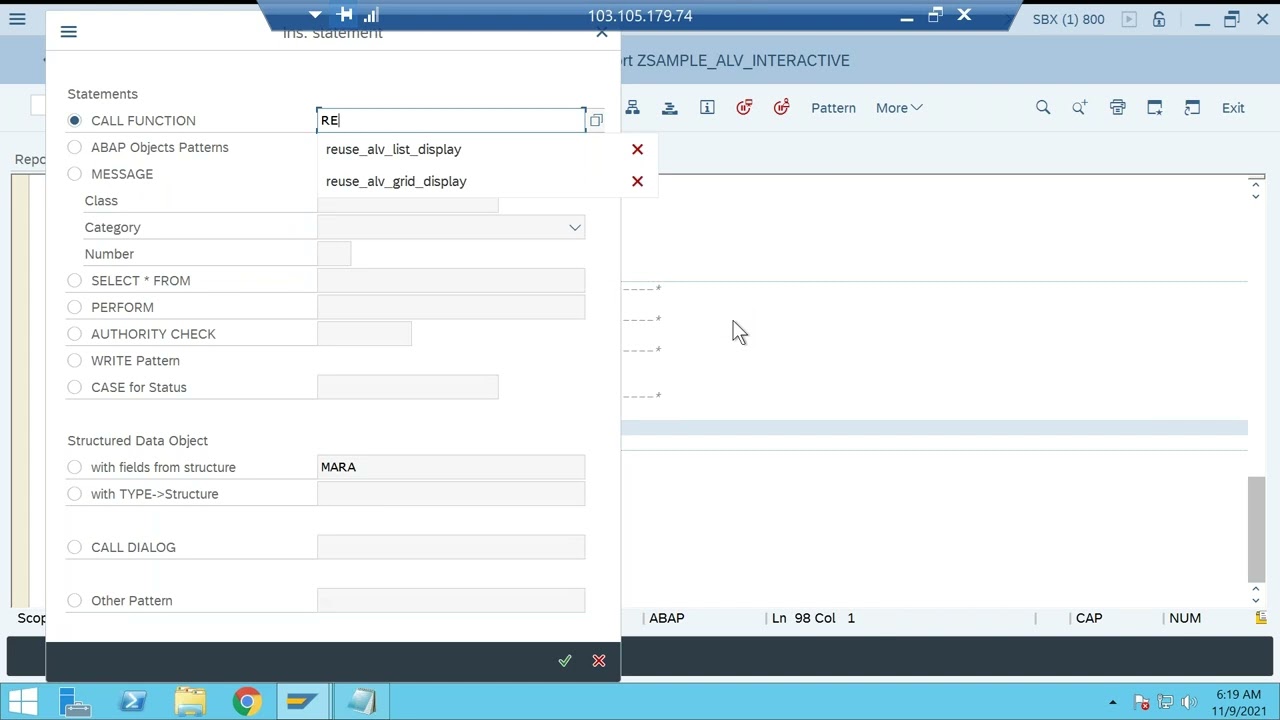Open the Windows Start menu

(x=24, y=702)
